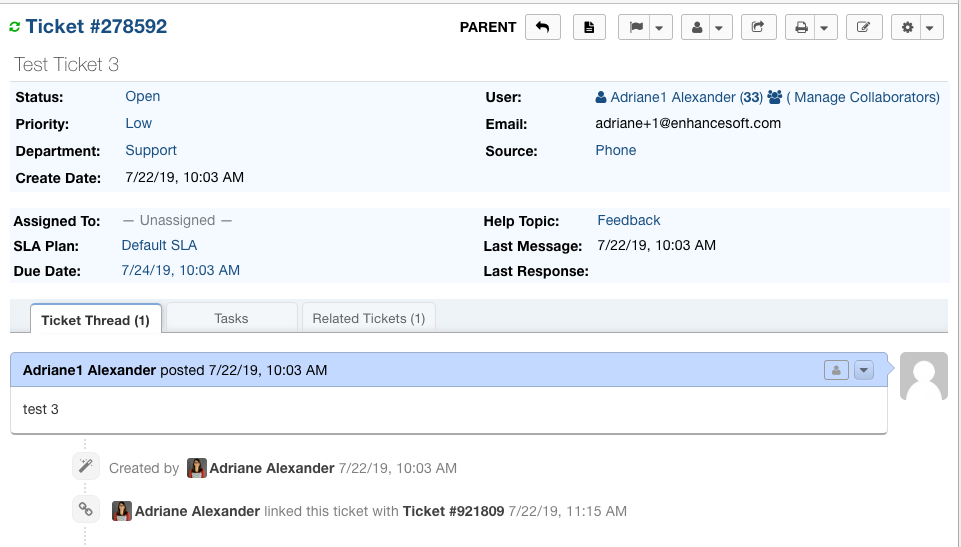Open the Related Tickets (1) tab
This screenshot has height=547, width=961.
(368, 319)
